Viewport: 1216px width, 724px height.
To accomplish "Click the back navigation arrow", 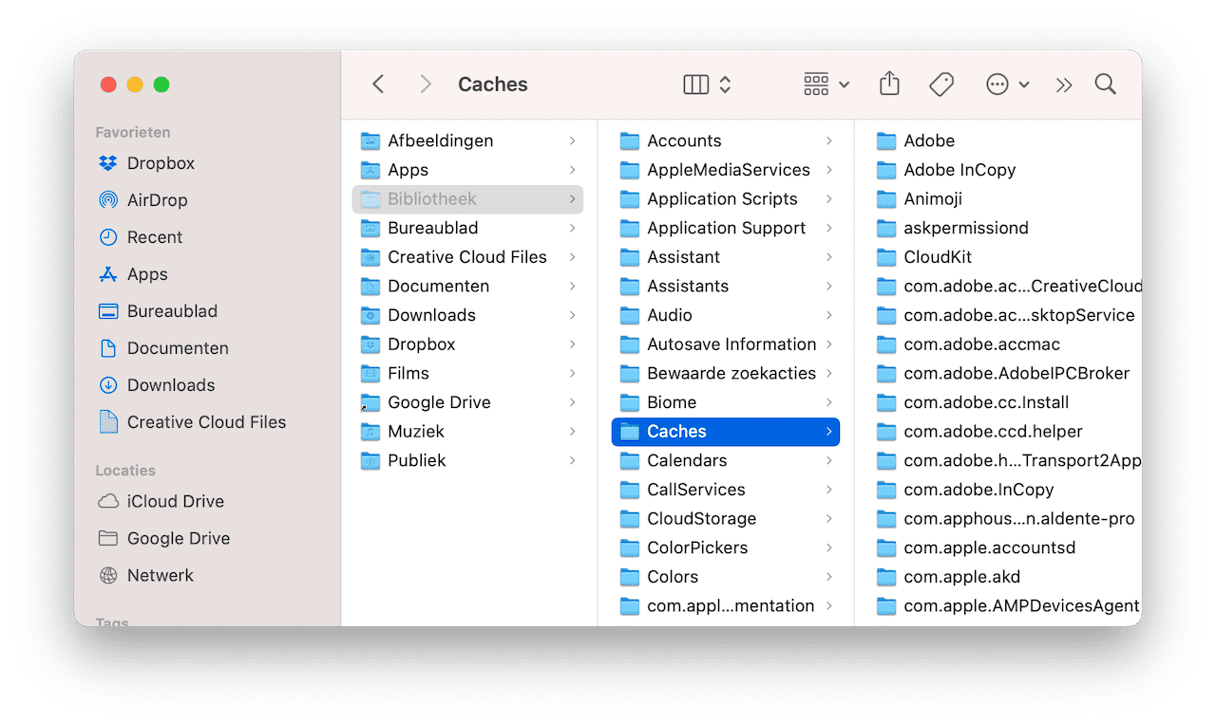I will pyautogui.click(x=378, y=85).
